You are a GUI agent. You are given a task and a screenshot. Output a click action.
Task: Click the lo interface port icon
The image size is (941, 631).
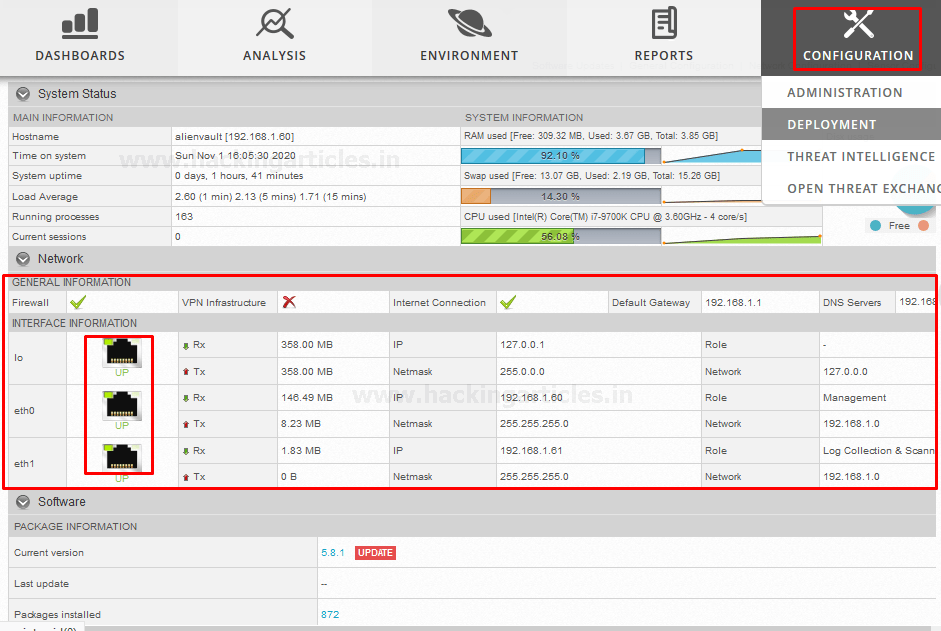point(122,353)
